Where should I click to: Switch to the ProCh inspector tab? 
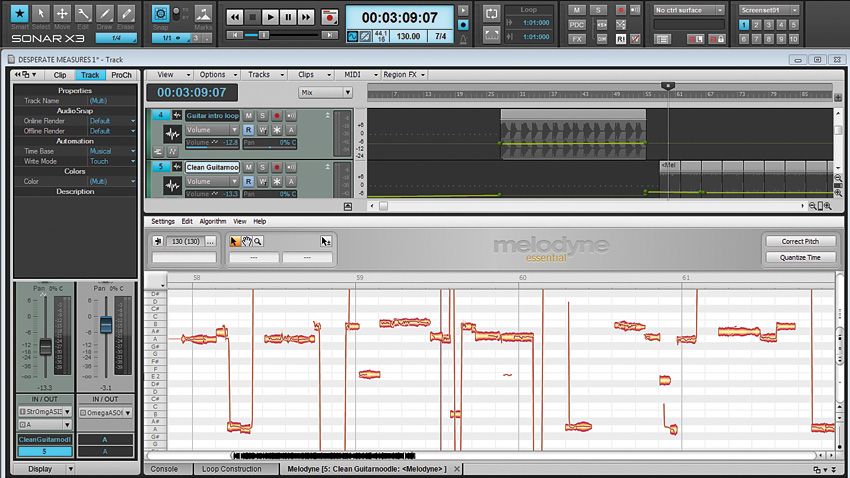[x=121, y=75]
